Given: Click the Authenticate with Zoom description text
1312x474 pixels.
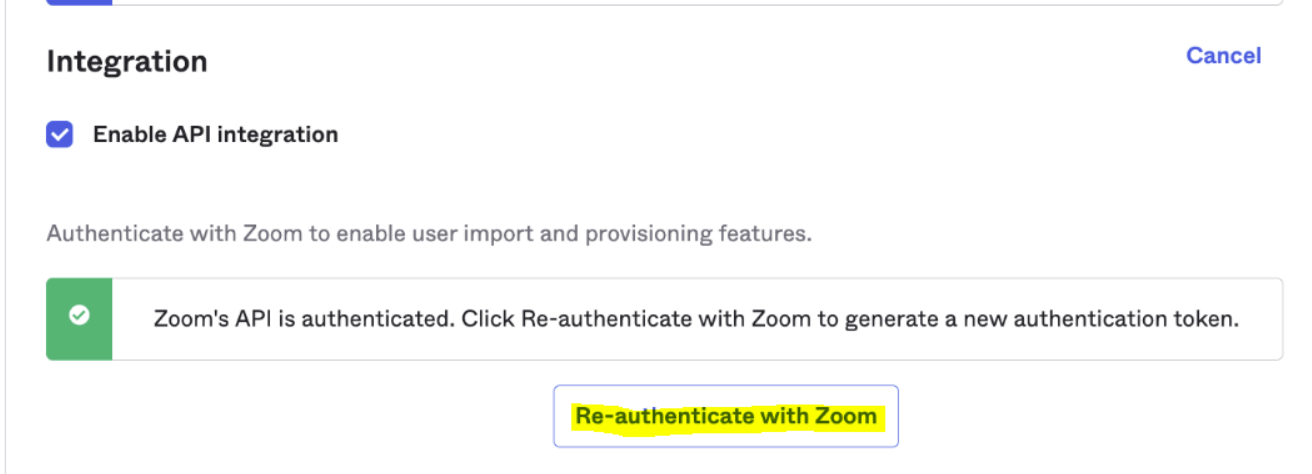Looking at the screenshot, I should [428, 235].
